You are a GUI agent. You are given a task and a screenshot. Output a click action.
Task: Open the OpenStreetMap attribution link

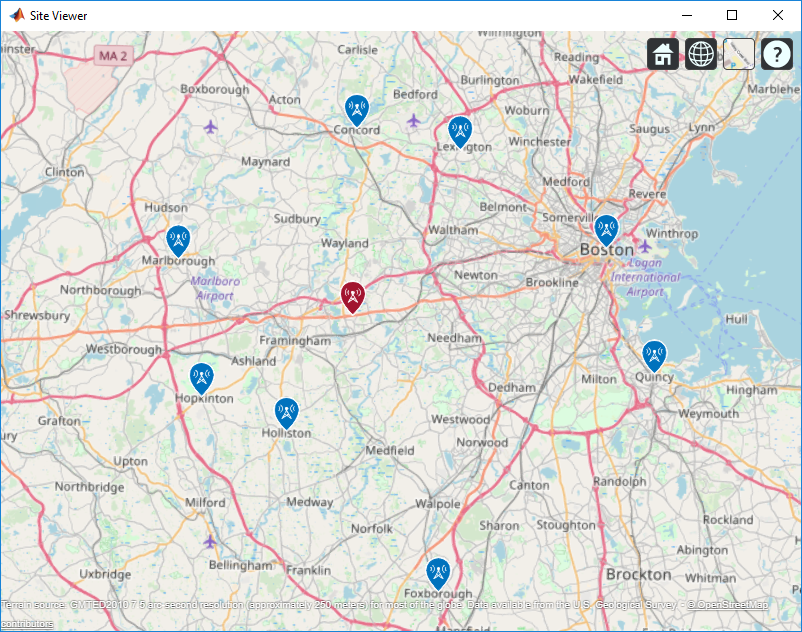[x=727, y=605]
